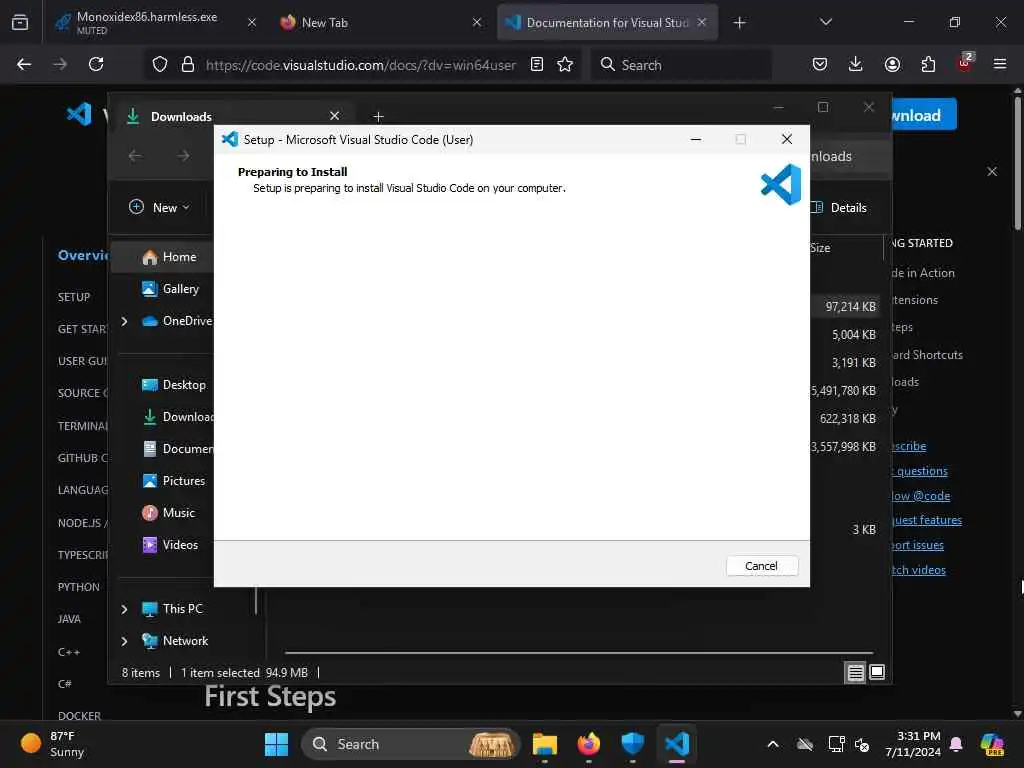
Task: Select Home in Explorer sidebar
Action: click(x=168, y=257)
